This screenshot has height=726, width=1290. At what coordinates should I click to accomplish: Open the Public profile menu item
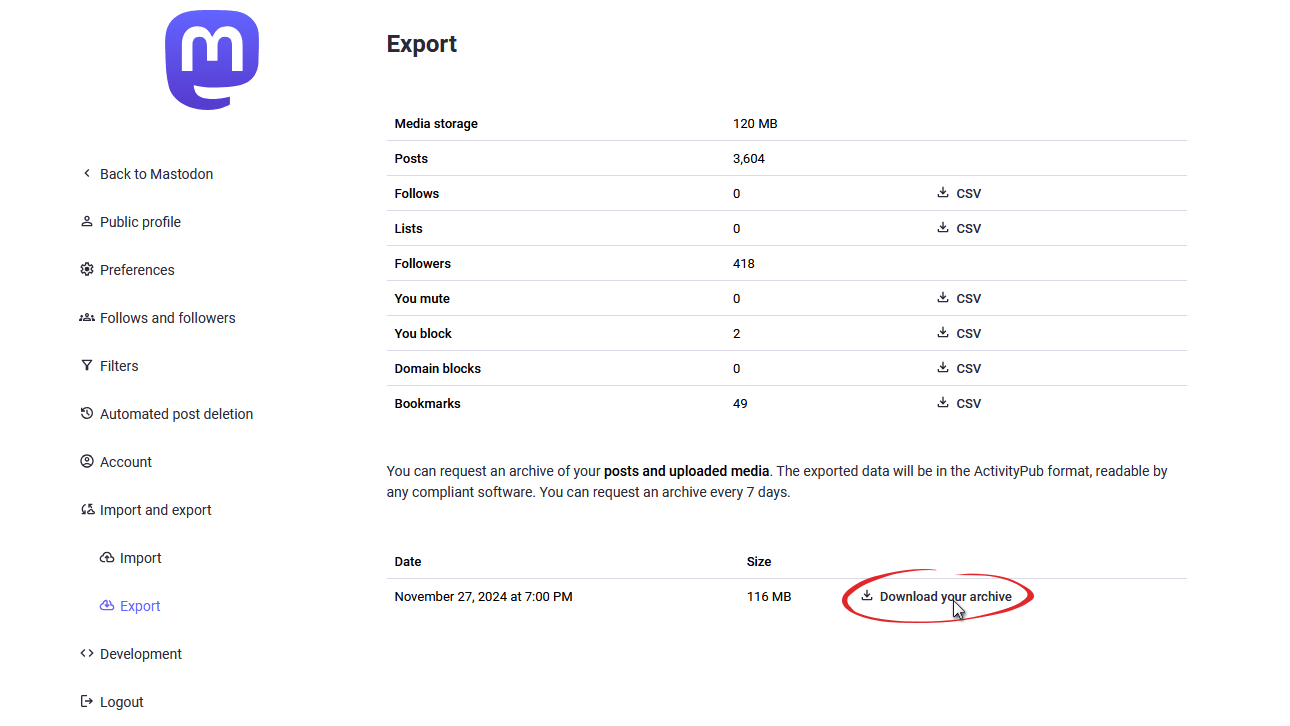[140, 222]
